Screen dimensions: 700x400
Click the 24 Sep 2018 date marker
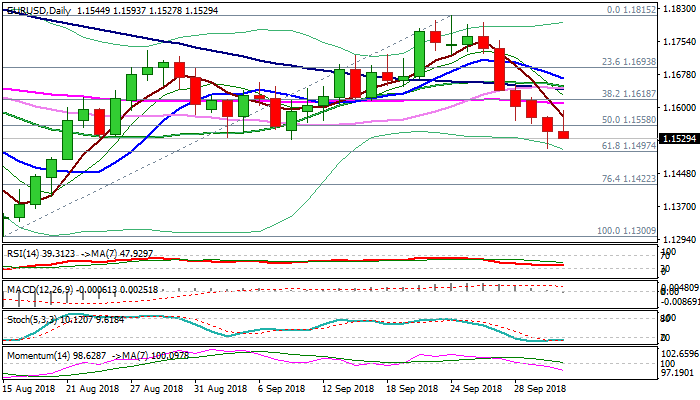474,387
